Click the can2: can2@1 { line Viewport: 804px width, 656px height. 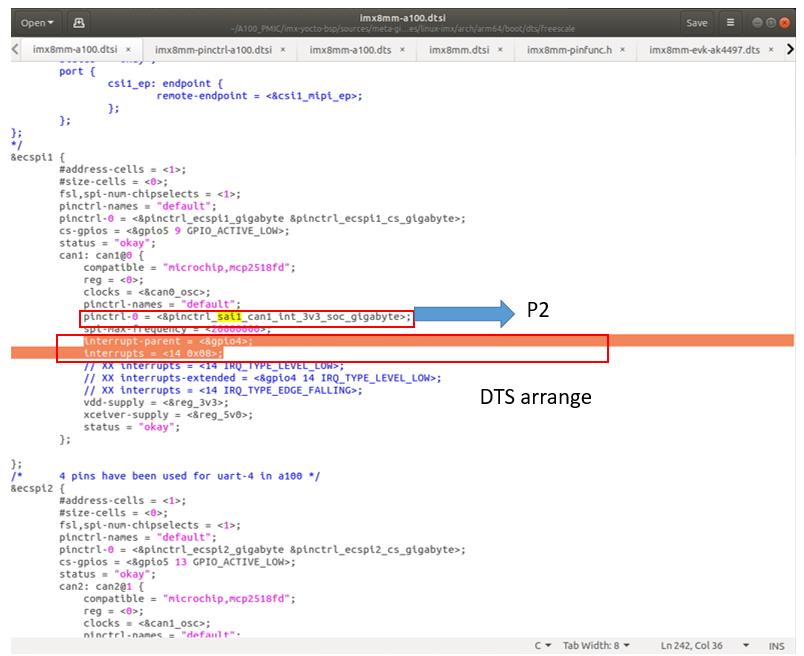tap(102, 586)
